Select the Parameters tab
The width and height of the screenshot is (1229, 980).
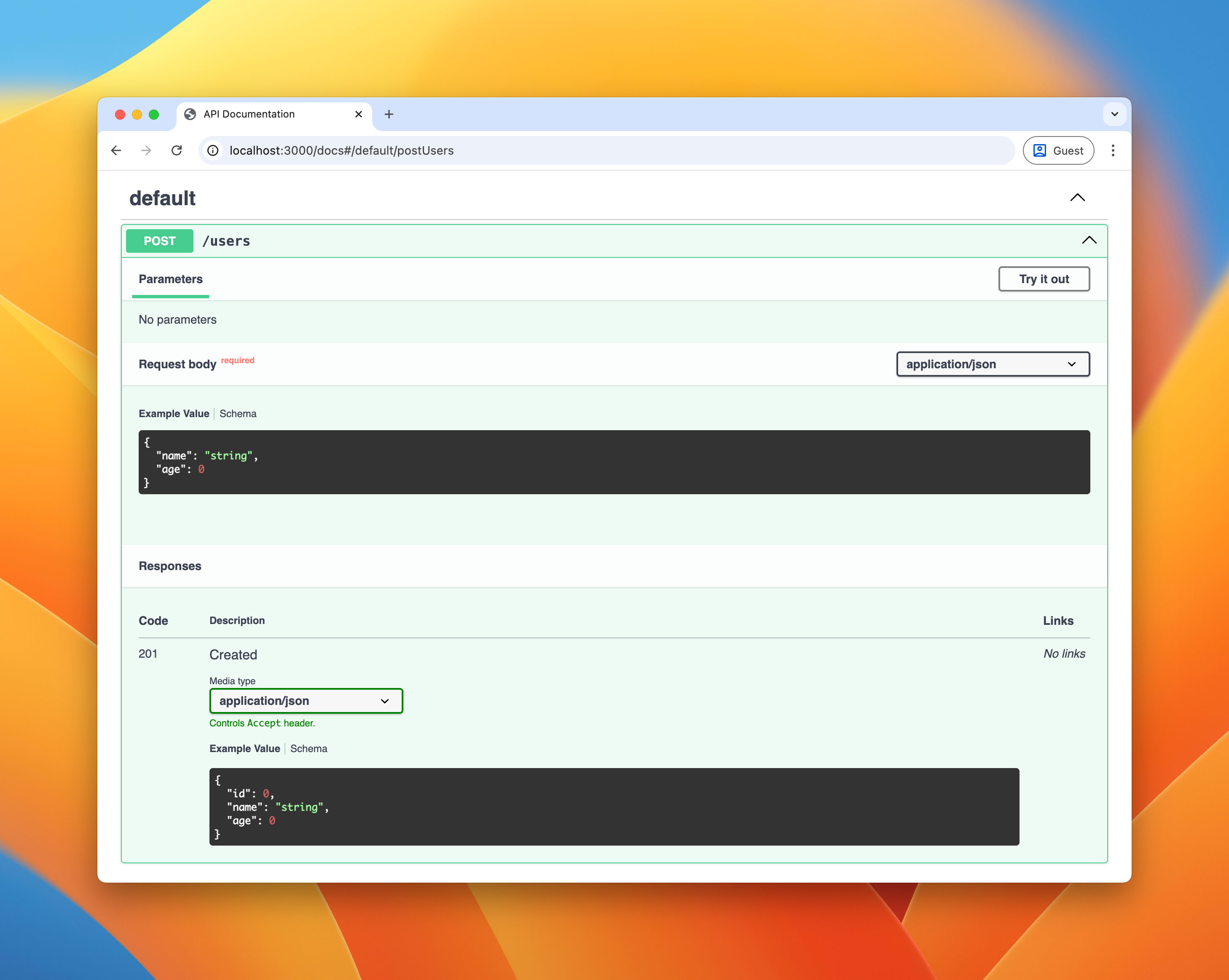(x=170, y=279)
